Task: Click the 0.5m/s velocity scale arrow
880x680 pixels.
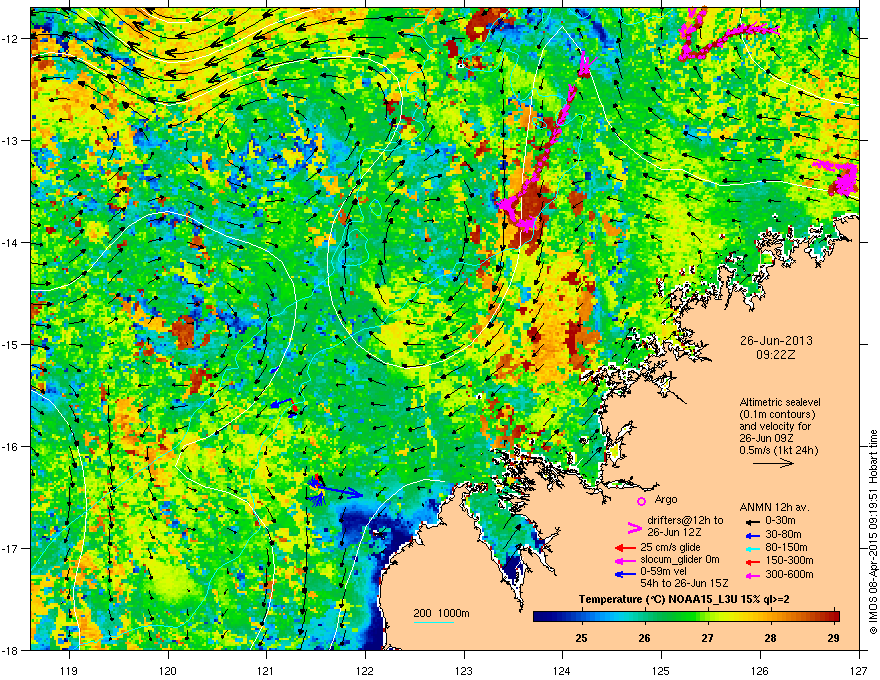Action: click(773, 463)
